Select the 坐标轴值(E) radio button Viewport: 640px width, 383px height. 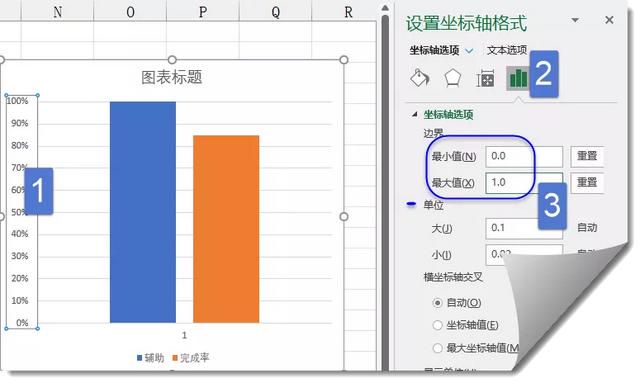[x=437, y=325]
